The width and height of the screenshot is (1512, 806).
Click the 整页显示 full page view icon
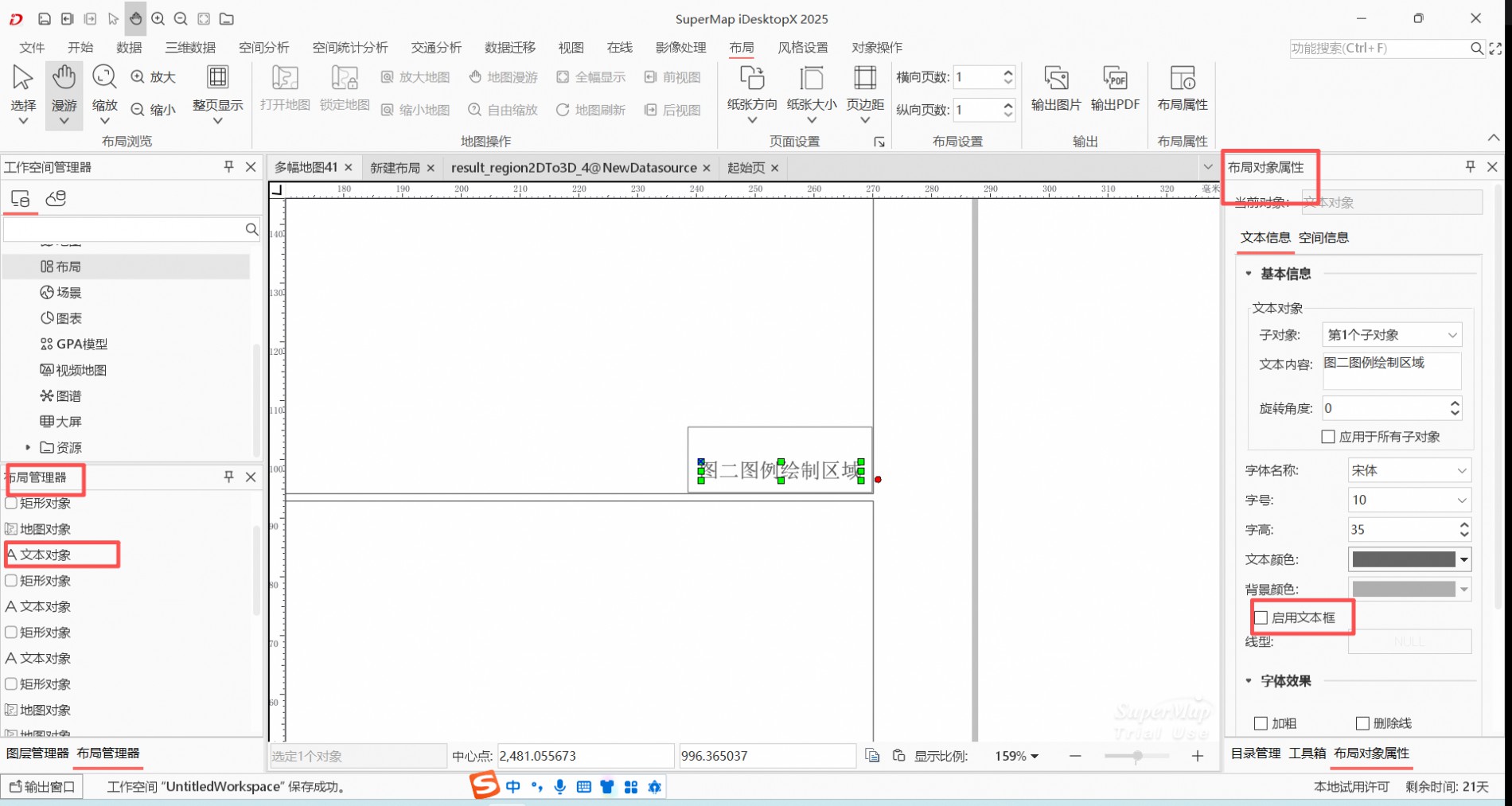click(x=217, y=88)
